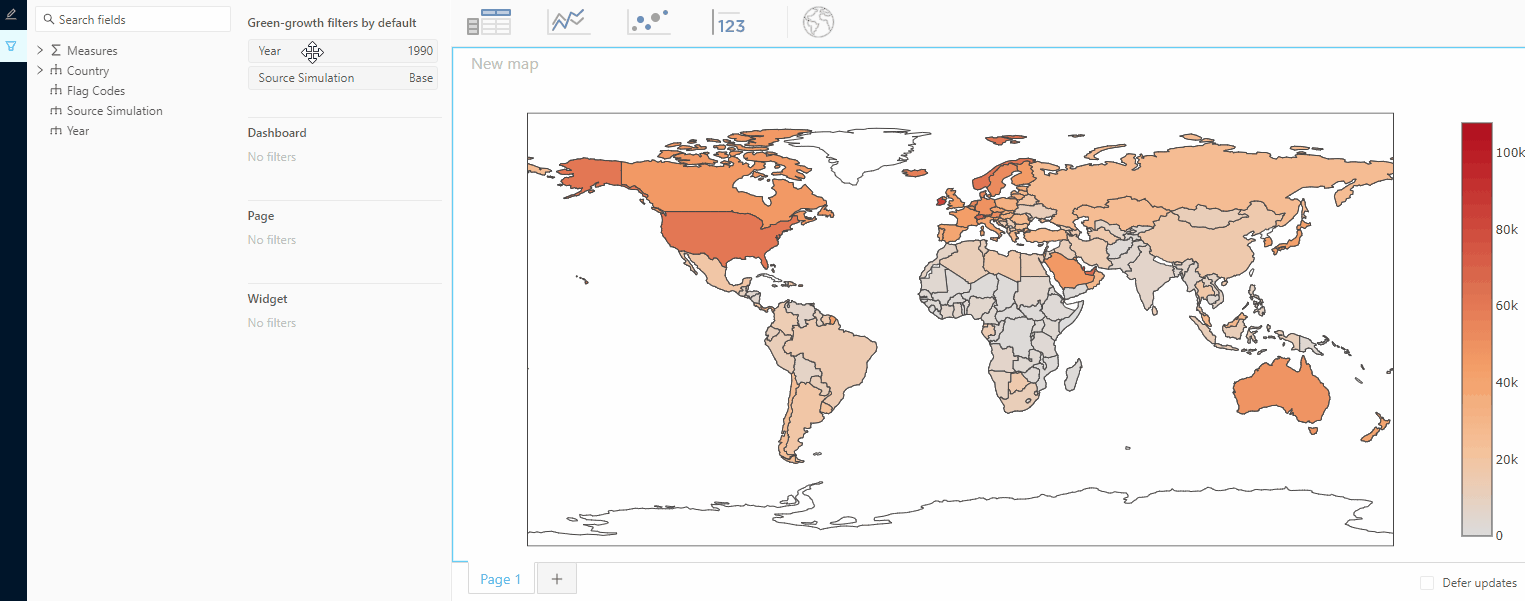Choose the scatter plot widget icon
1525x601 pixels.
click(x=649, y=22)
